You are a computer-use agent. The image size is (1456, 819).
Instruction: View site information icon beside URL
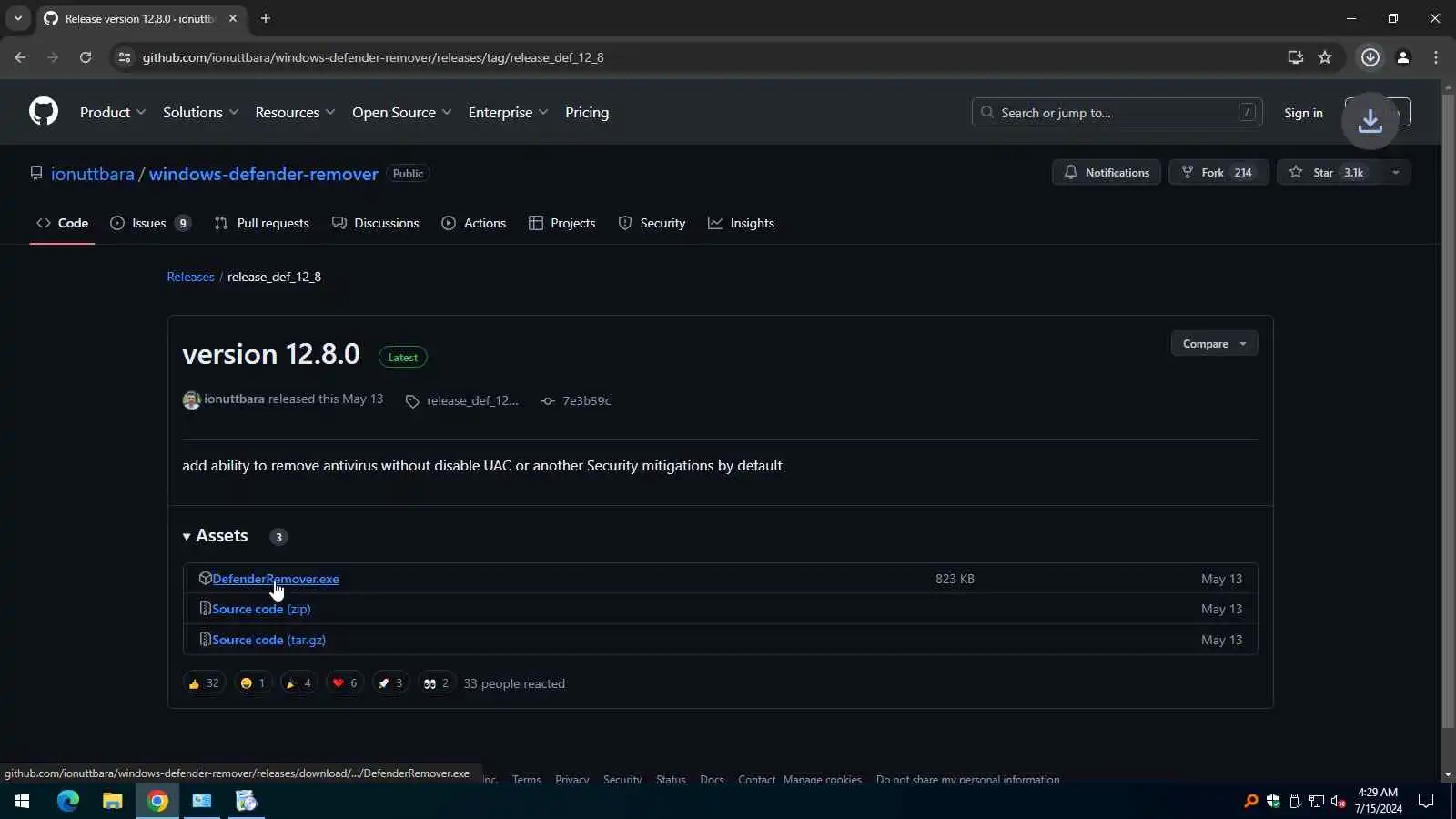(125, 57)
